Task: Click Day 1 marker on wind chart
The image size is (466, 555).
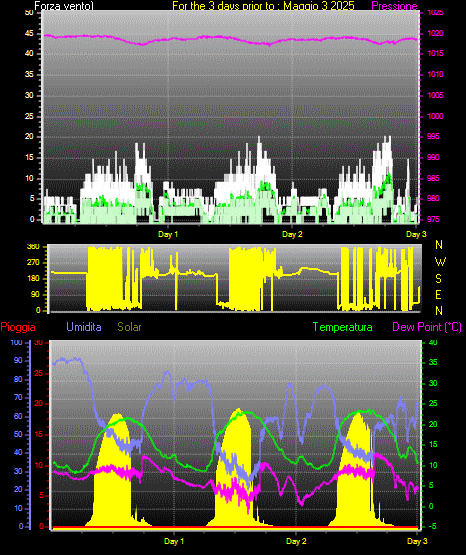Action: tap(168, 234)
